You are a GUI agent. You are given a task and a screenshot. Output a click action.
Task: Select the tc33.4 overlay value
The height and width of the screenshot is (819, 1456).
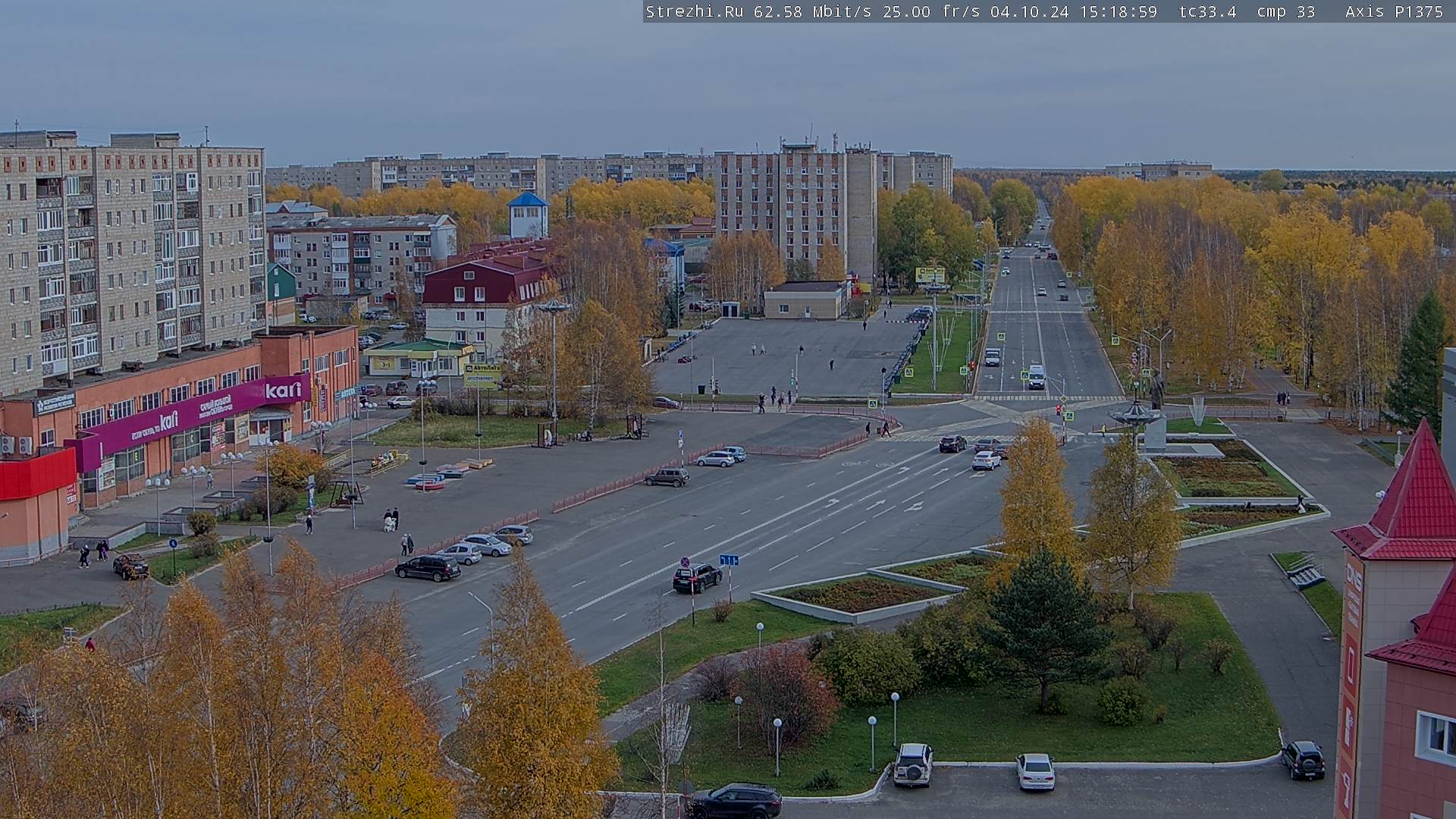pyautogui.click(x=1207, y=11)
